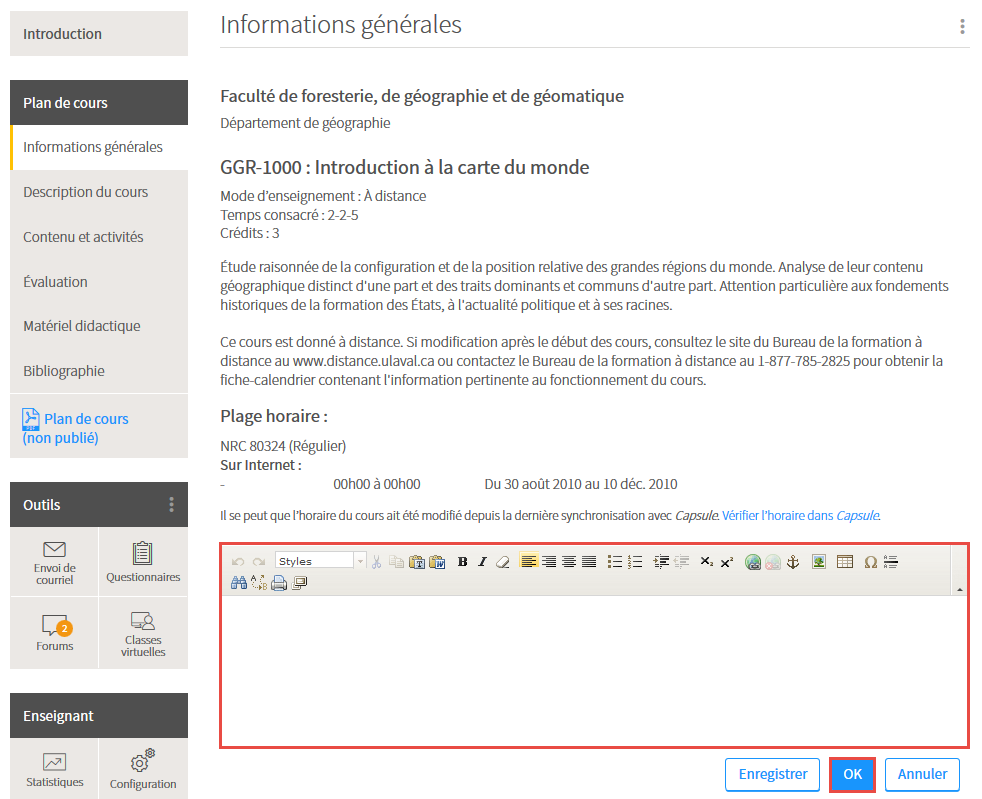
Task: Open the Évaluation section
Action: [x=99, y=282]
